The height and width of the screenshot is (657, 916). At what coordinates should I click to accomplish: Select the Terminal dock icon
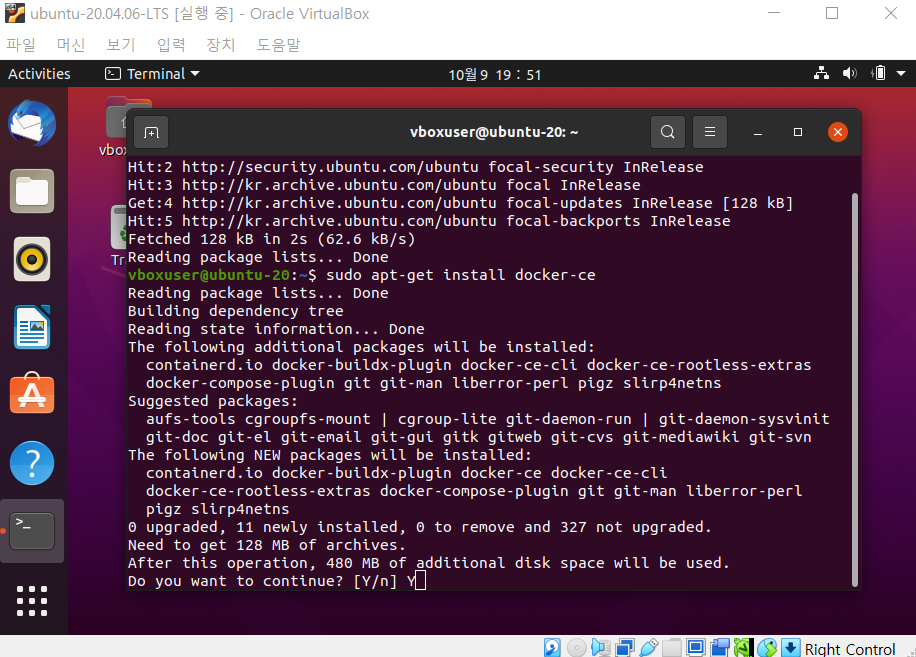point(32,531)
